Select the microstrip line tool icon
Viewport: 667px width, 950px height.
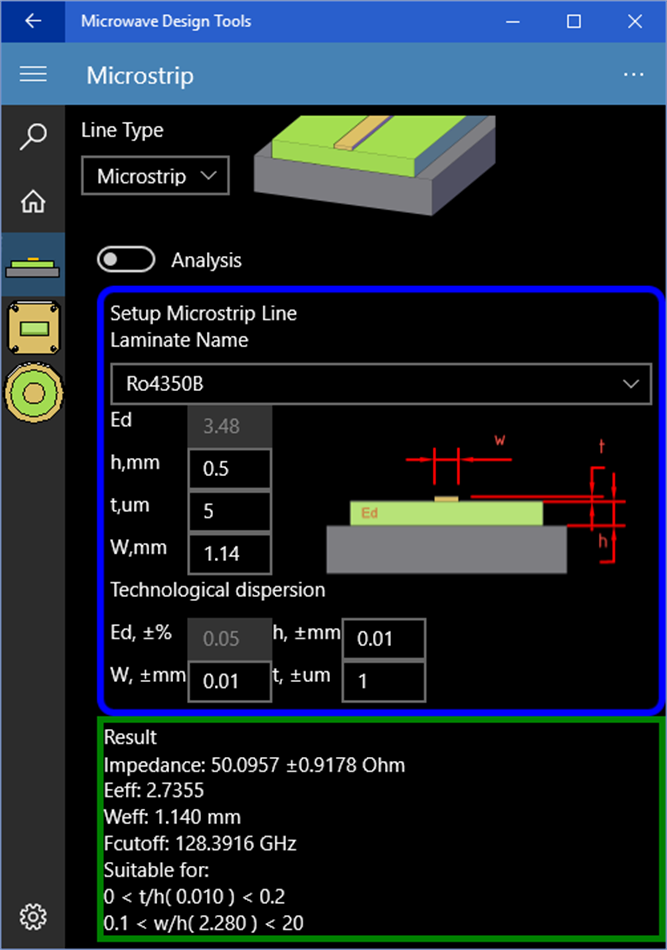(33, 267)
